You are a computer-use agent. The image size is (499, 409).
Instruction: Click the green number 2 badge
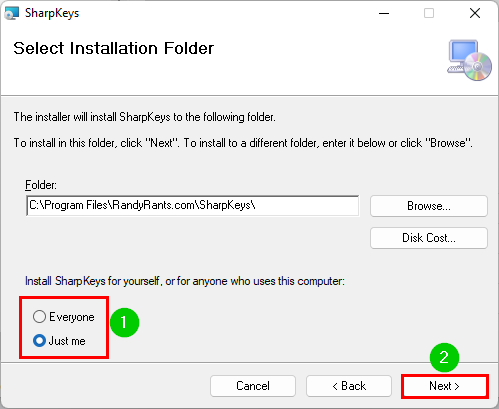pyautogui.click(x=444, y=358)
